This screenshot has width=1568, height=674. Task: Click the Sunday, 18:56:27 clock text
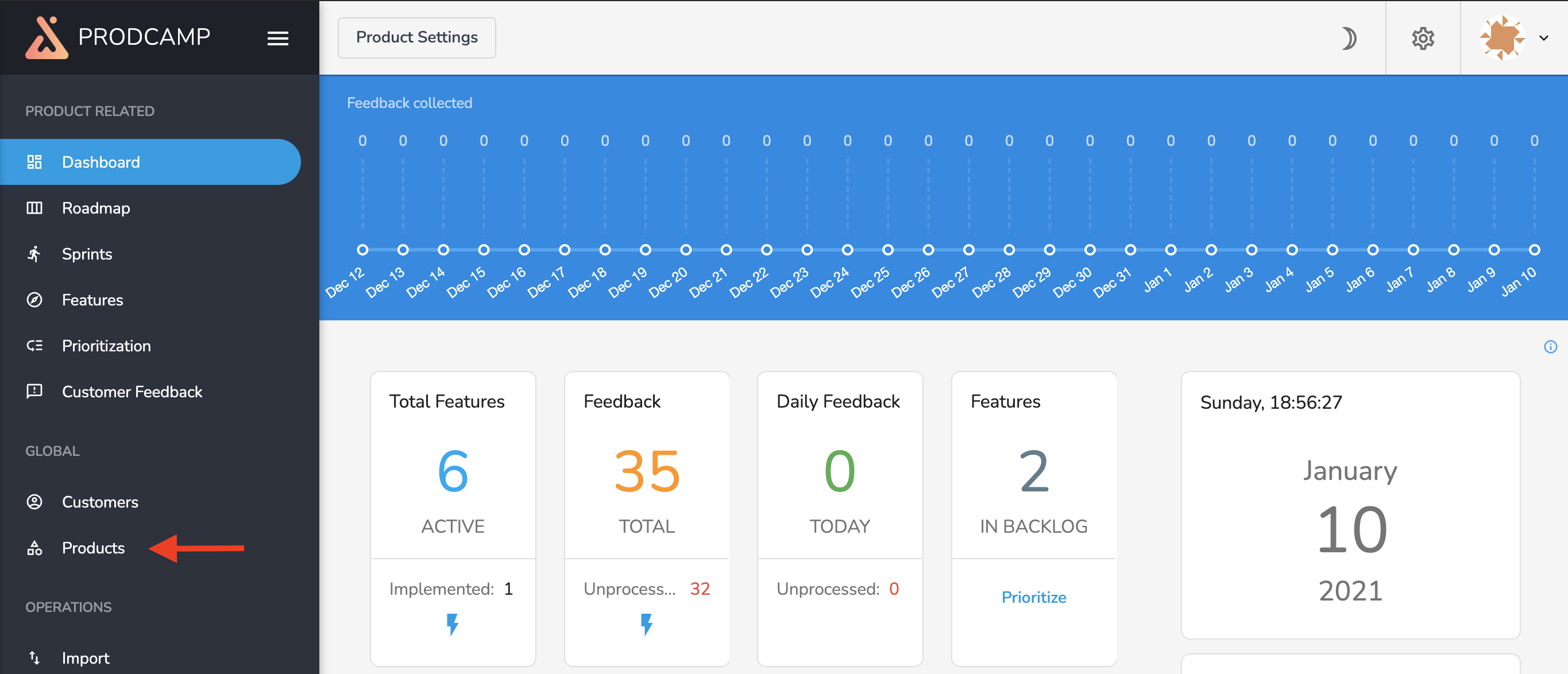pos(1271,402)
